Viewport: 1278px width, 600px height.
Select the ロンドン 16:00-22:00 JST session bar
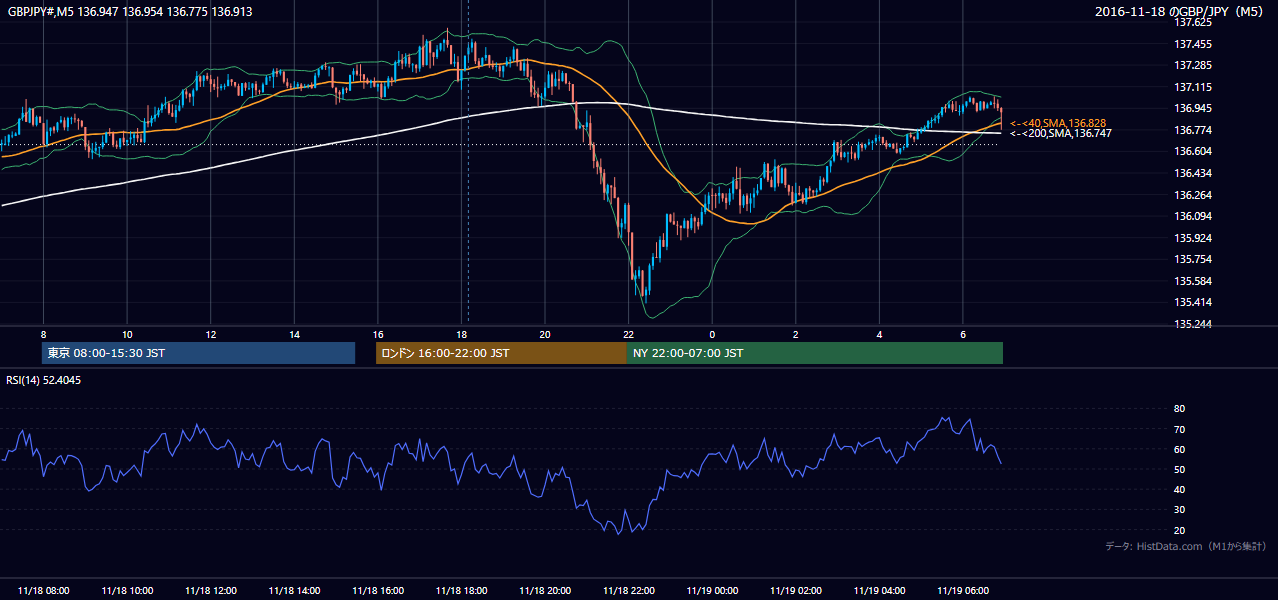click(501, 353)
